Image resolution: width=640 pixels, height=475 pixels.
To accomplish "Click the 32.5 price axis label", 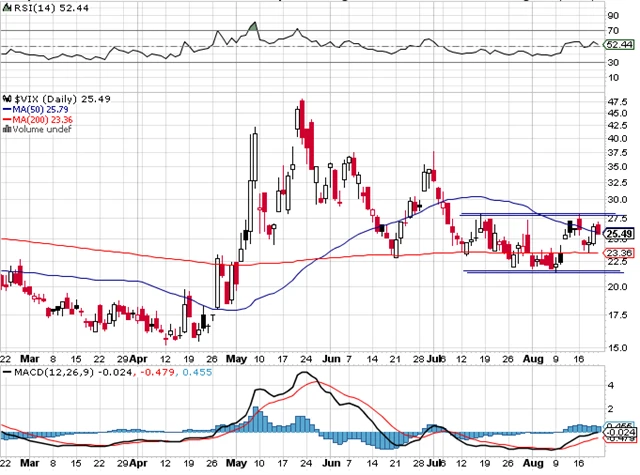I will [x=618, y=182].
